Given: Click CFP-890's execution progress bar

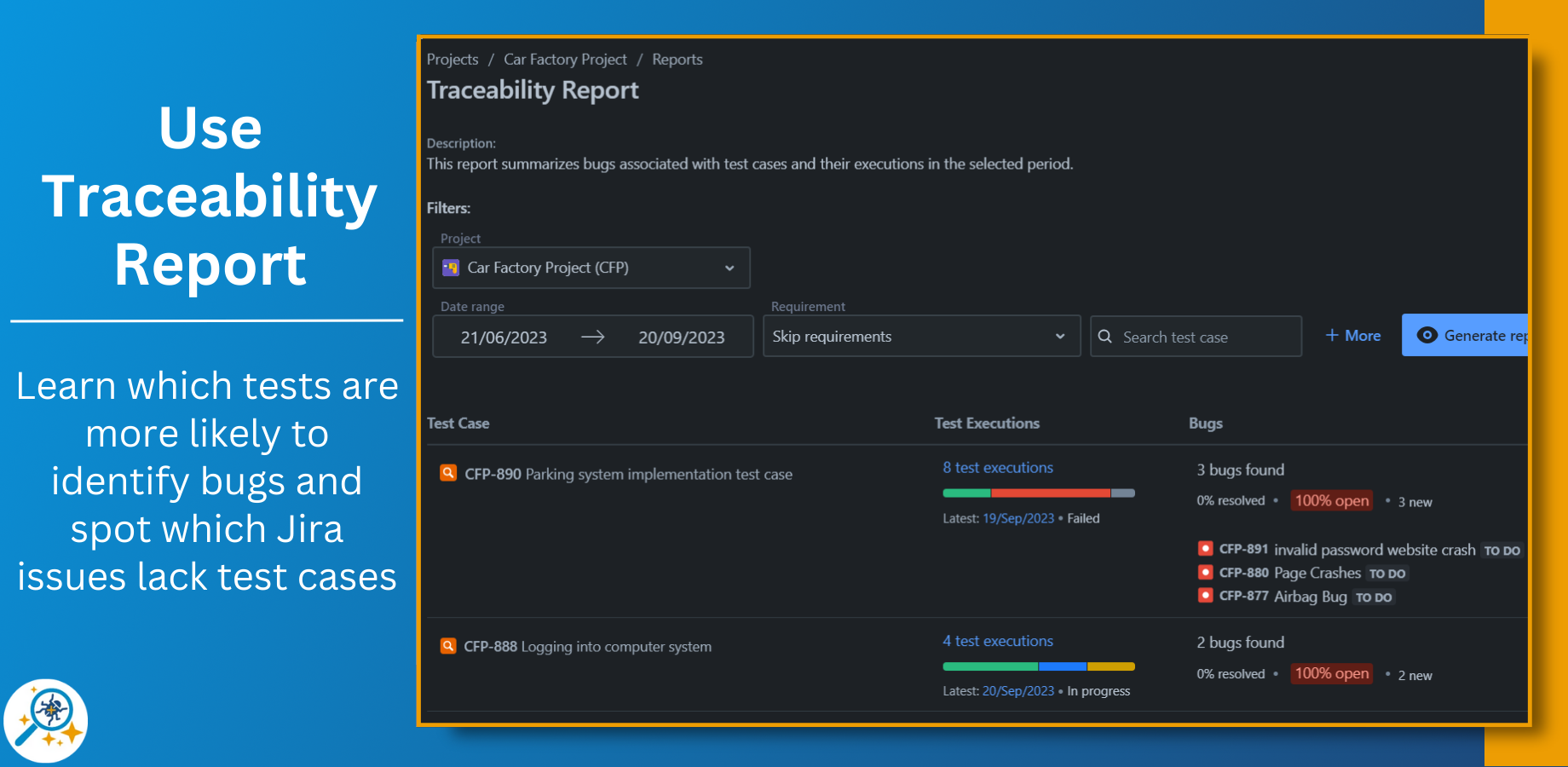Looking at the screenshot, I should pos(1038,492).
